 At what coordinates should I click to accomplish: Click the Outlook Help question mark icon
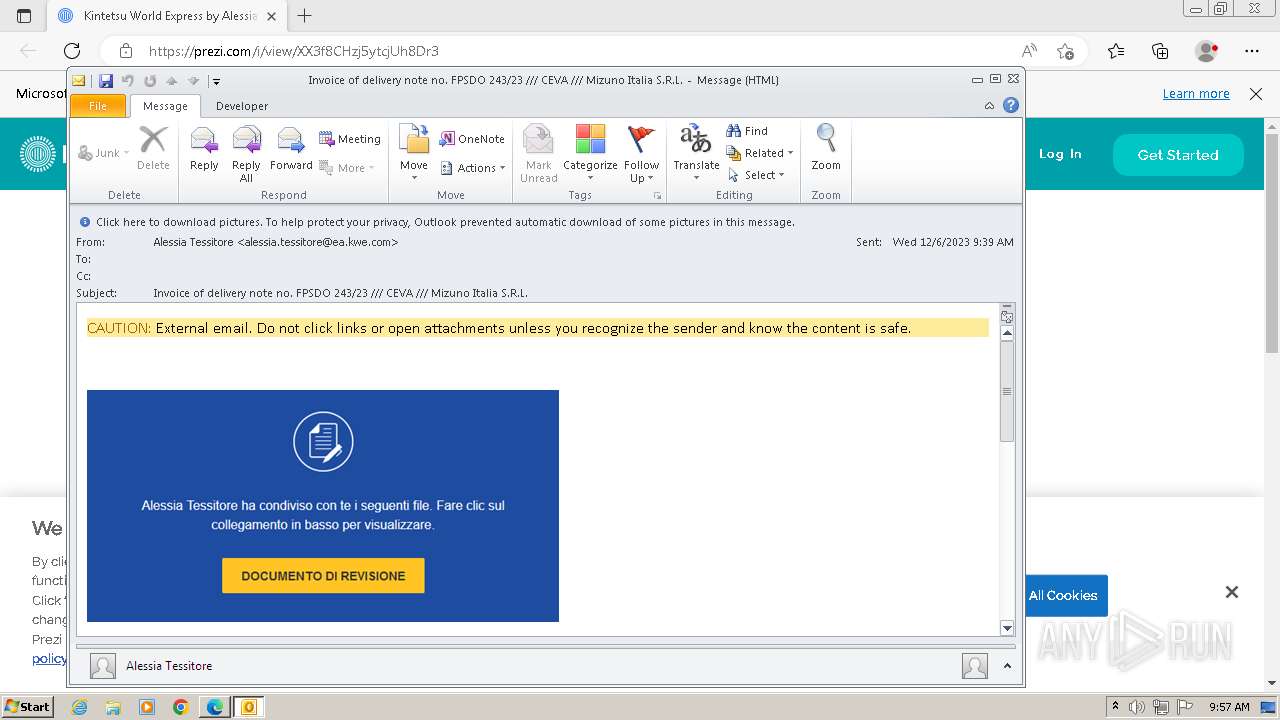[1011, 105]
